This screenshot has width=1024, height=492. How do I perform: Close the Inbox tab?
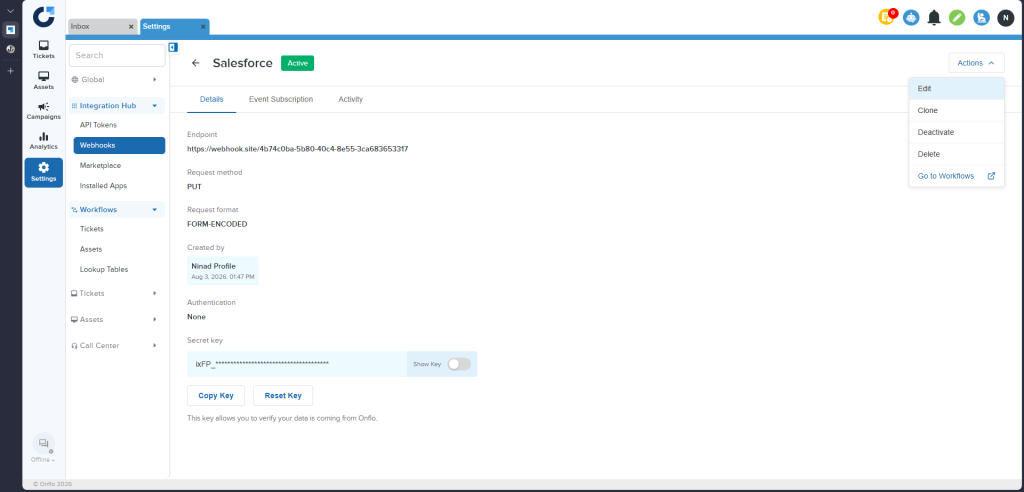(131, 27)
